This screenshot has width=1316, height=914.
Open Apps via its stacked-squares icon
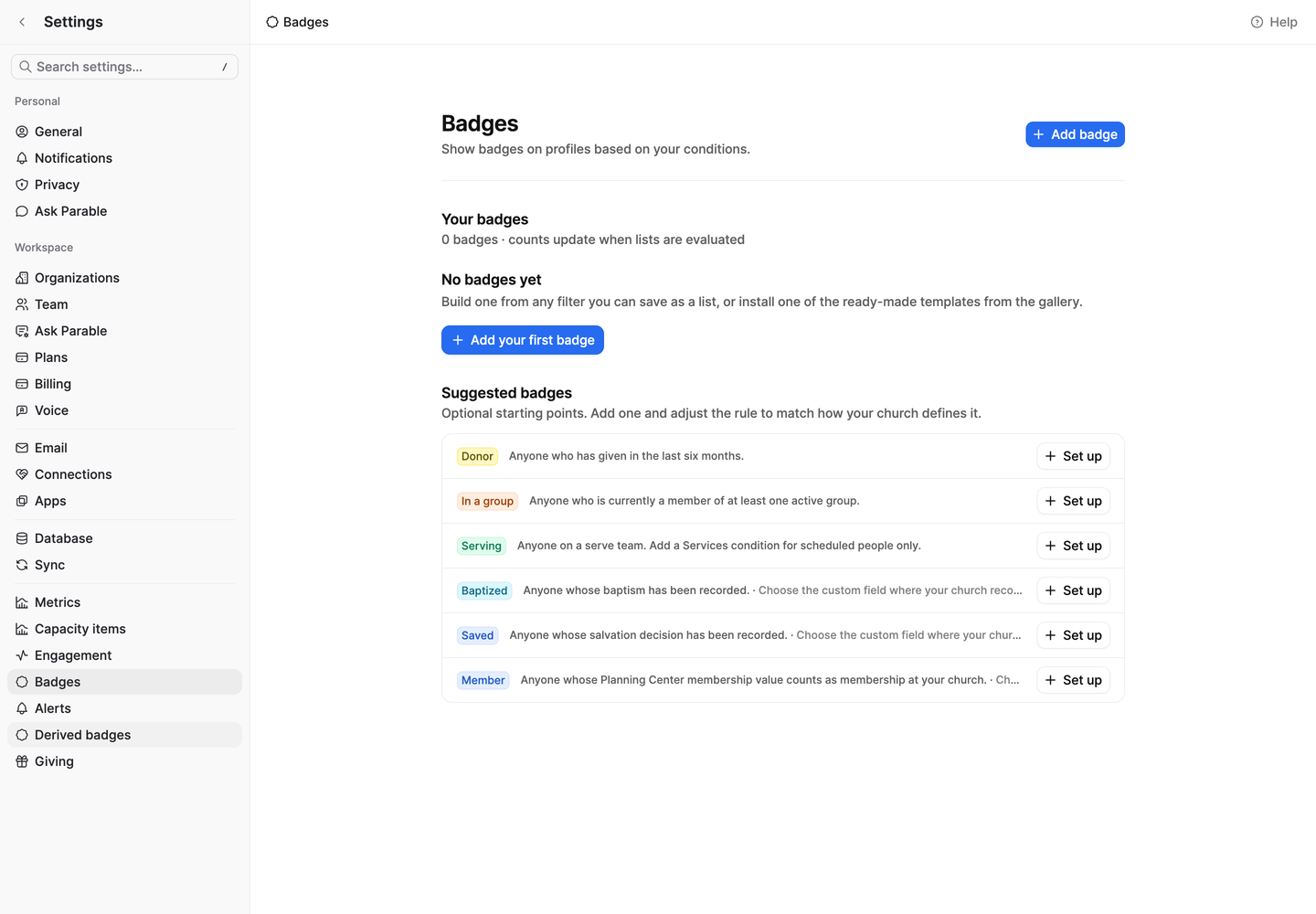[x=22, y=501]
